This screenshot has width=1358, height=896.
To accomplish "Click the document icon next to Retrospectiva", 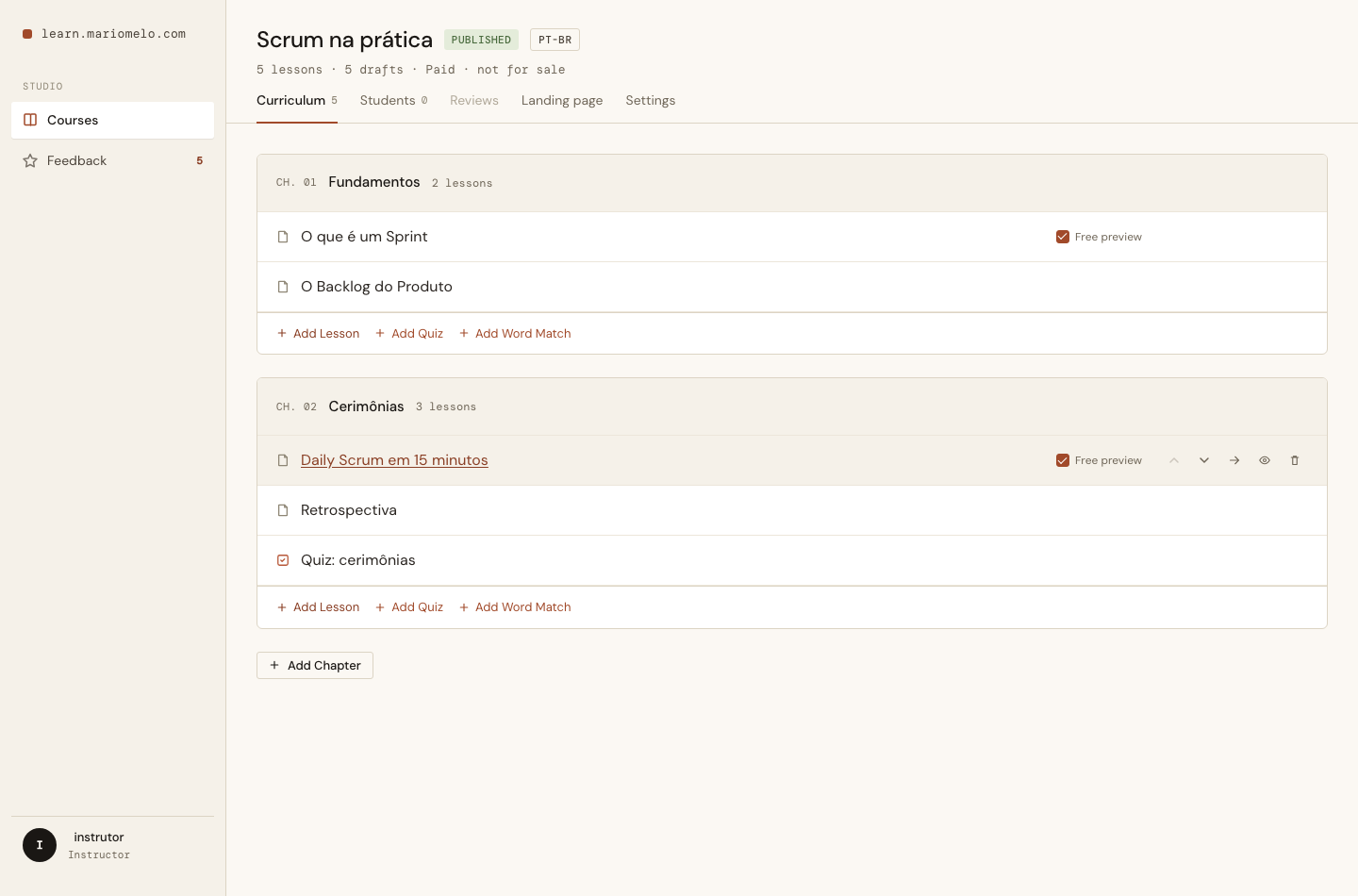I will (283, 510).
